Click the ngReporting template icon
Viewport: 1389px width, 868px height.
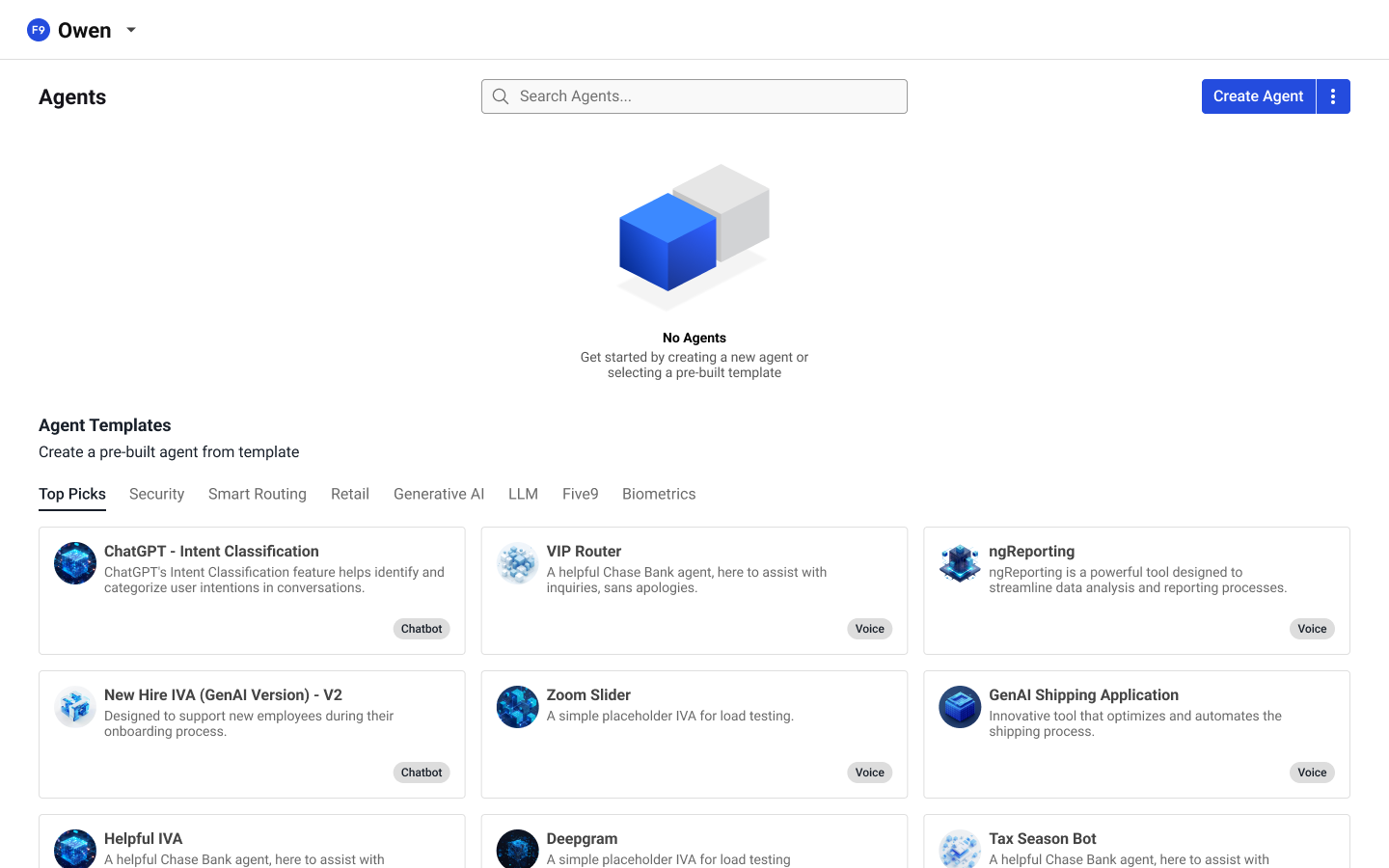(x=960, y=563)
